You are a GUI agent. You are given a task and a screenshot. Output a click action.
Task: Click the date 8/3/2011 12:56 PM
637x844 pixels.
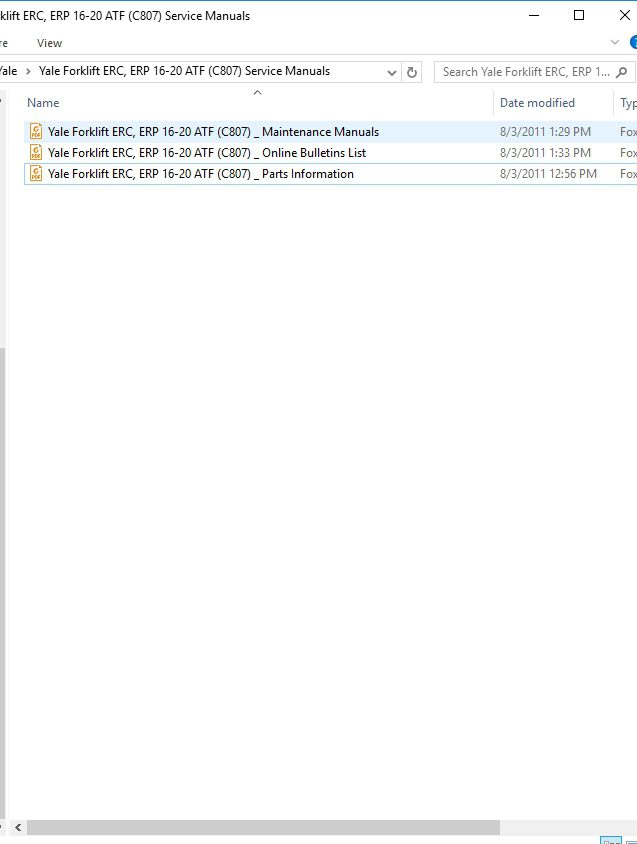[548, 174]
